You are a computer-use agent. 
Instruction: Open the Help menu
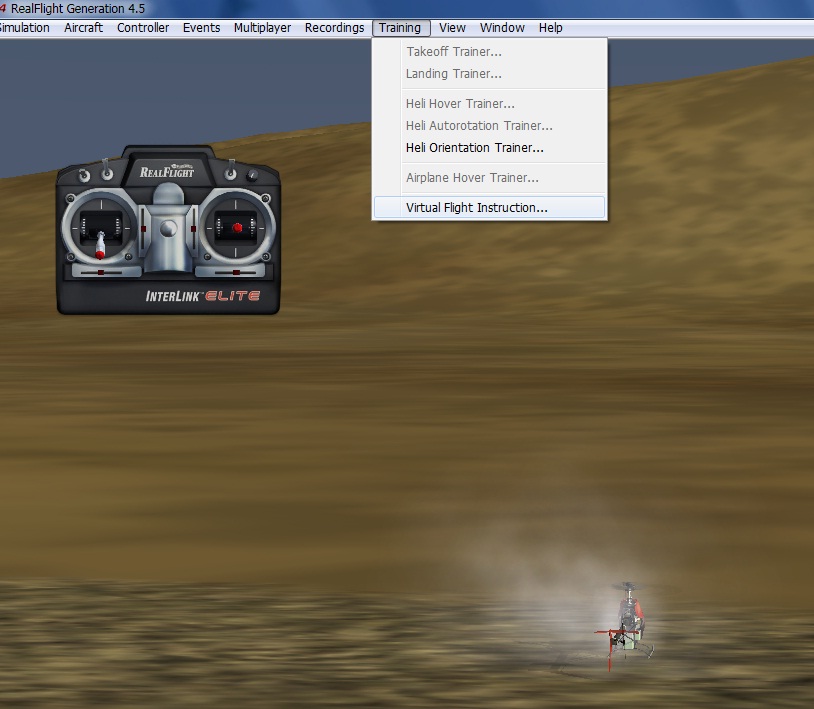[550, 28]
